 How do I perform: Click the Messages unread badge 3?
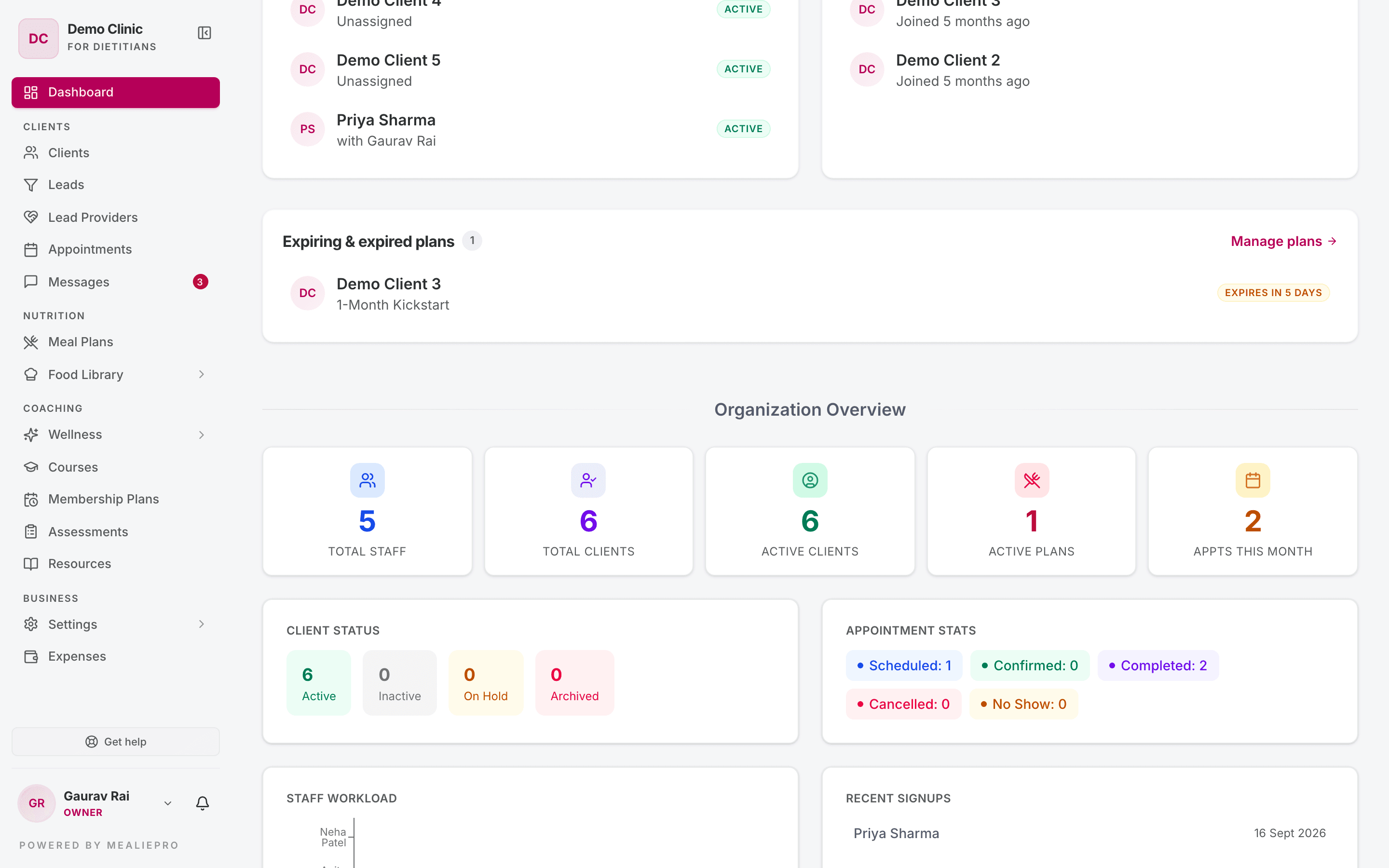click(x=200, y=282)
